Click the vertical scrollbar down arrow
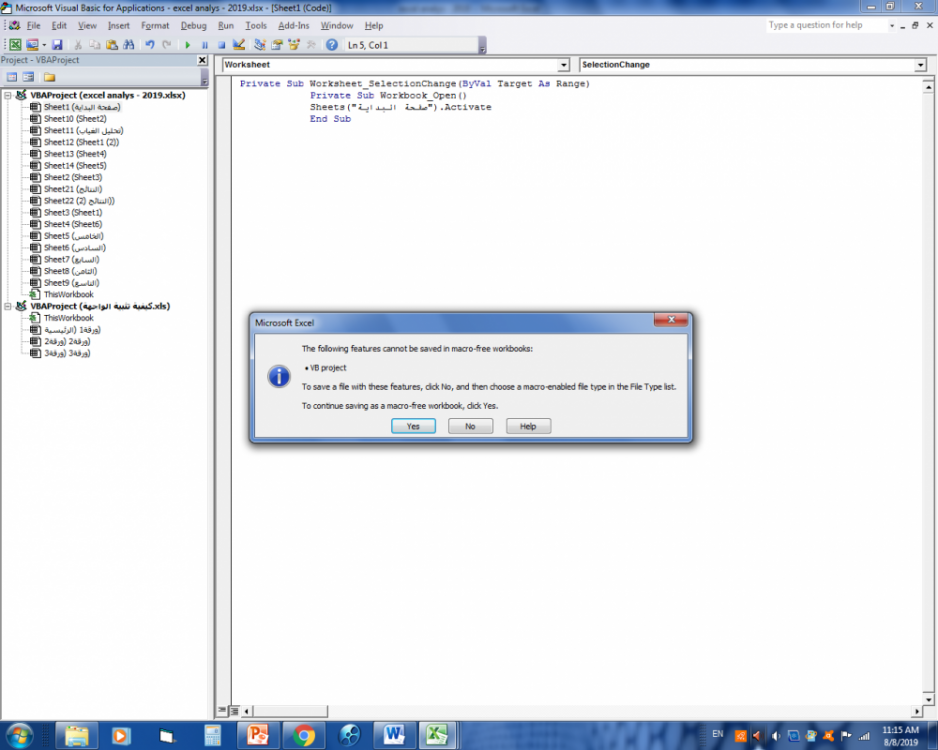The width and height of the screenshot is (938, 750). pyautogui.click(x=928, y=699)
